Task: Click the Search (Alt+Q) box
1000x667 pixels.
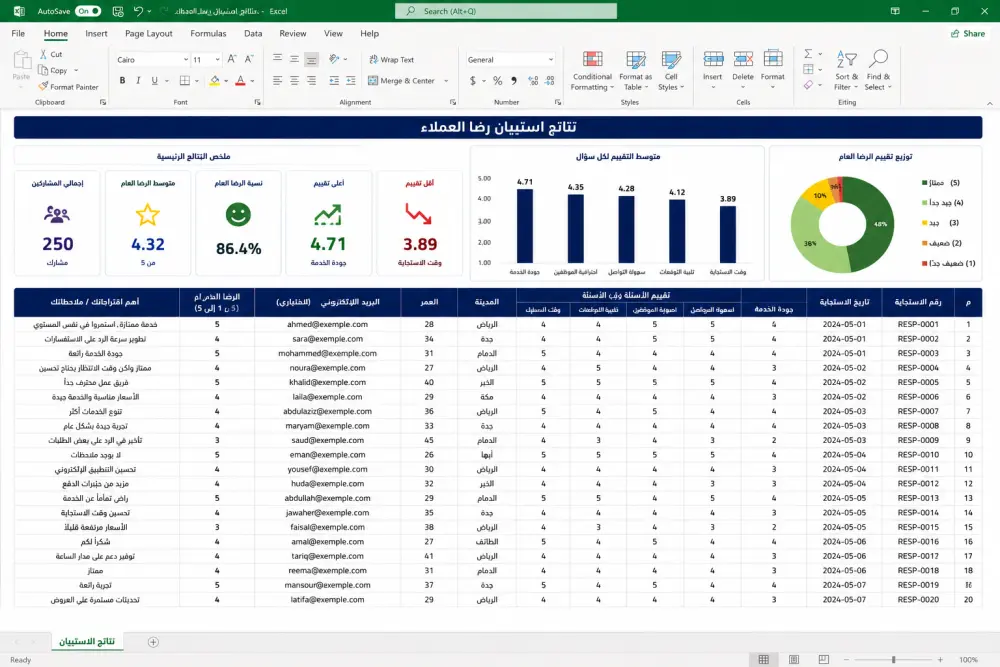Action: tap(506, 11)
